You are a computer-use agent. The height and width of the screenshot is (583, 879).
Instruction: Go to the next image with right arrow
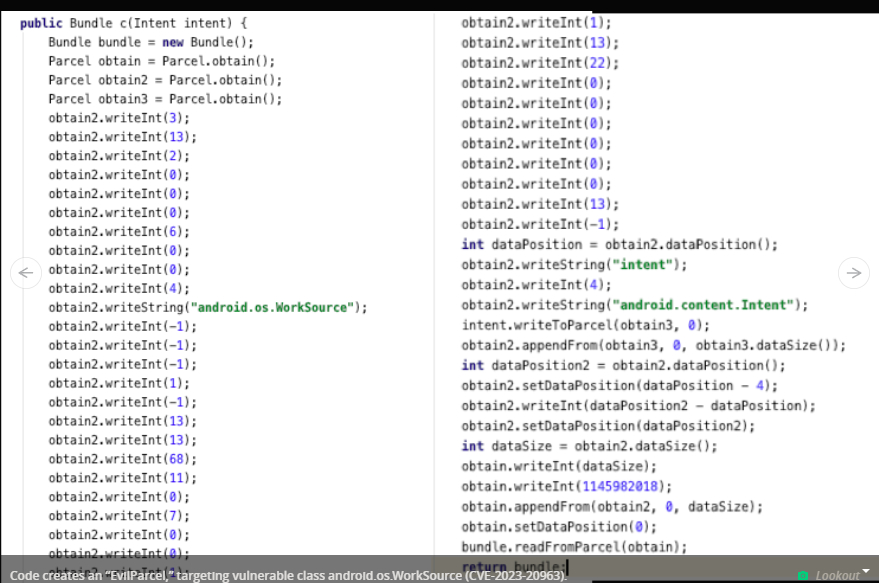tap(853, 273)
